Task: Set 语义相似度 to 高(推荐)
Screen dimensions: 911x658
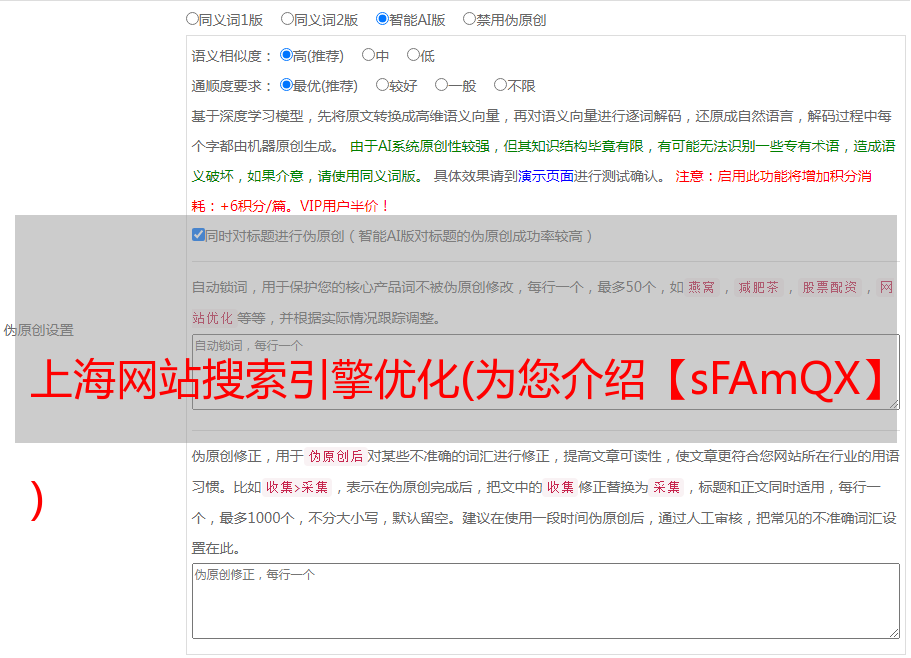Action: [286, 55]
